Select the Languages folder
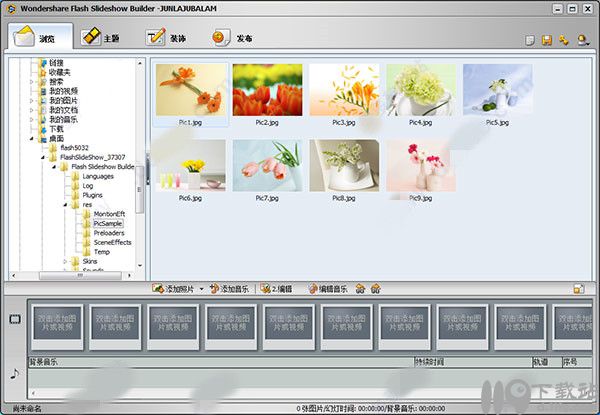The width and height of the screenshot is (600, 415). [x=98, y=176]
